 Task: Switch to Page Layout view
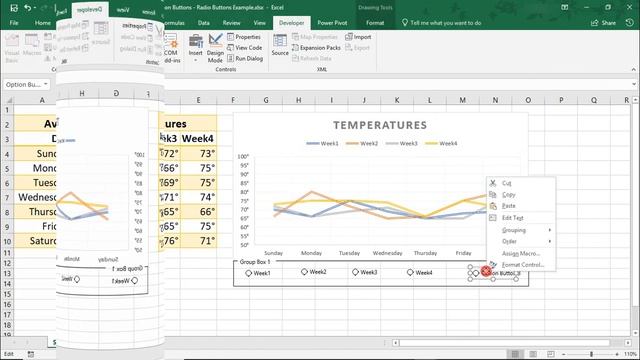point(533,354)
